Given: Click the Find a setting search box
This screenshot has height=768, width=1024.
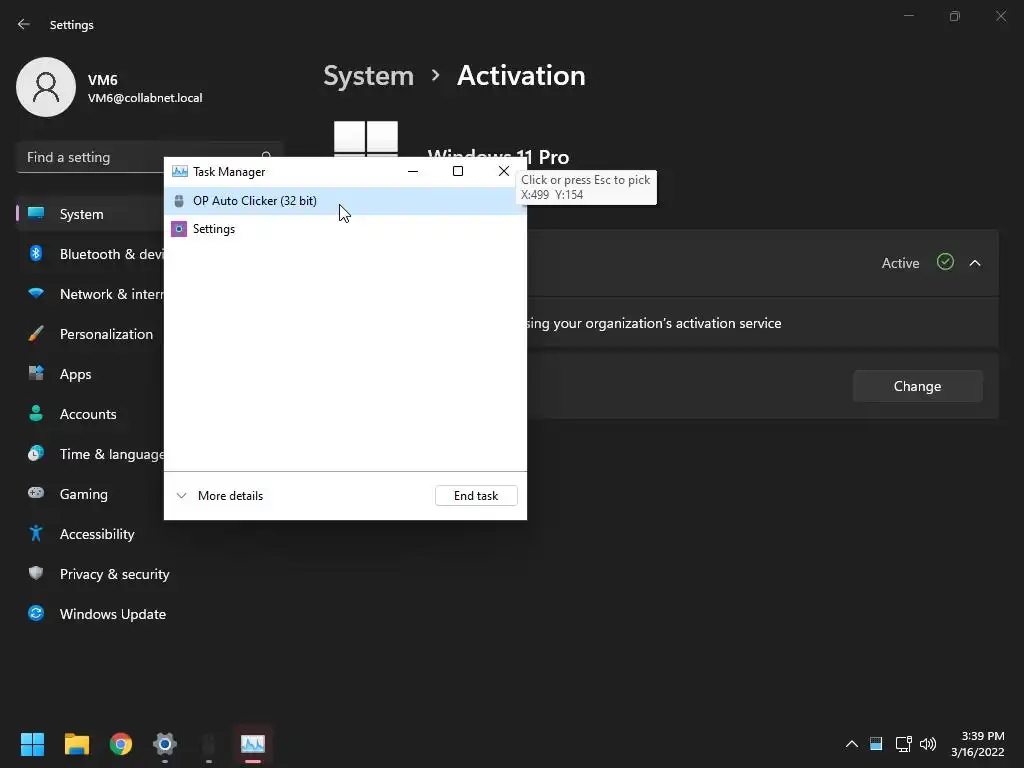Looking at the screenshot, I should point(149,157).
